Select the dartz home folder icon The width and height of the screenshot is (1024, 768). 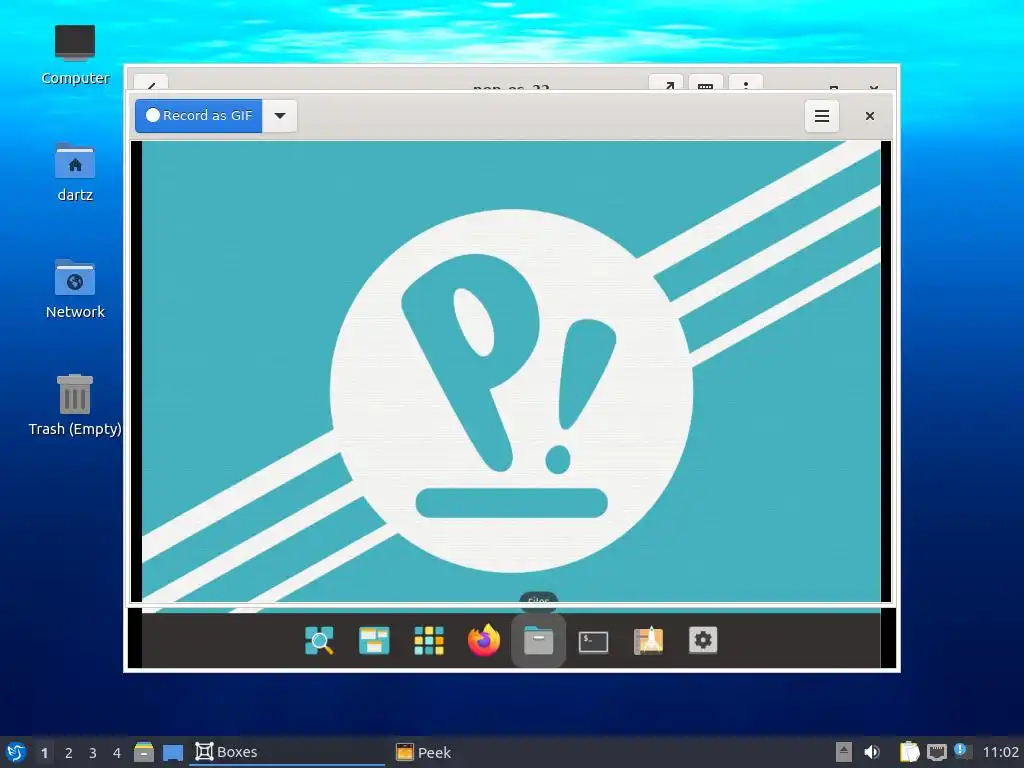click(75, 172)
